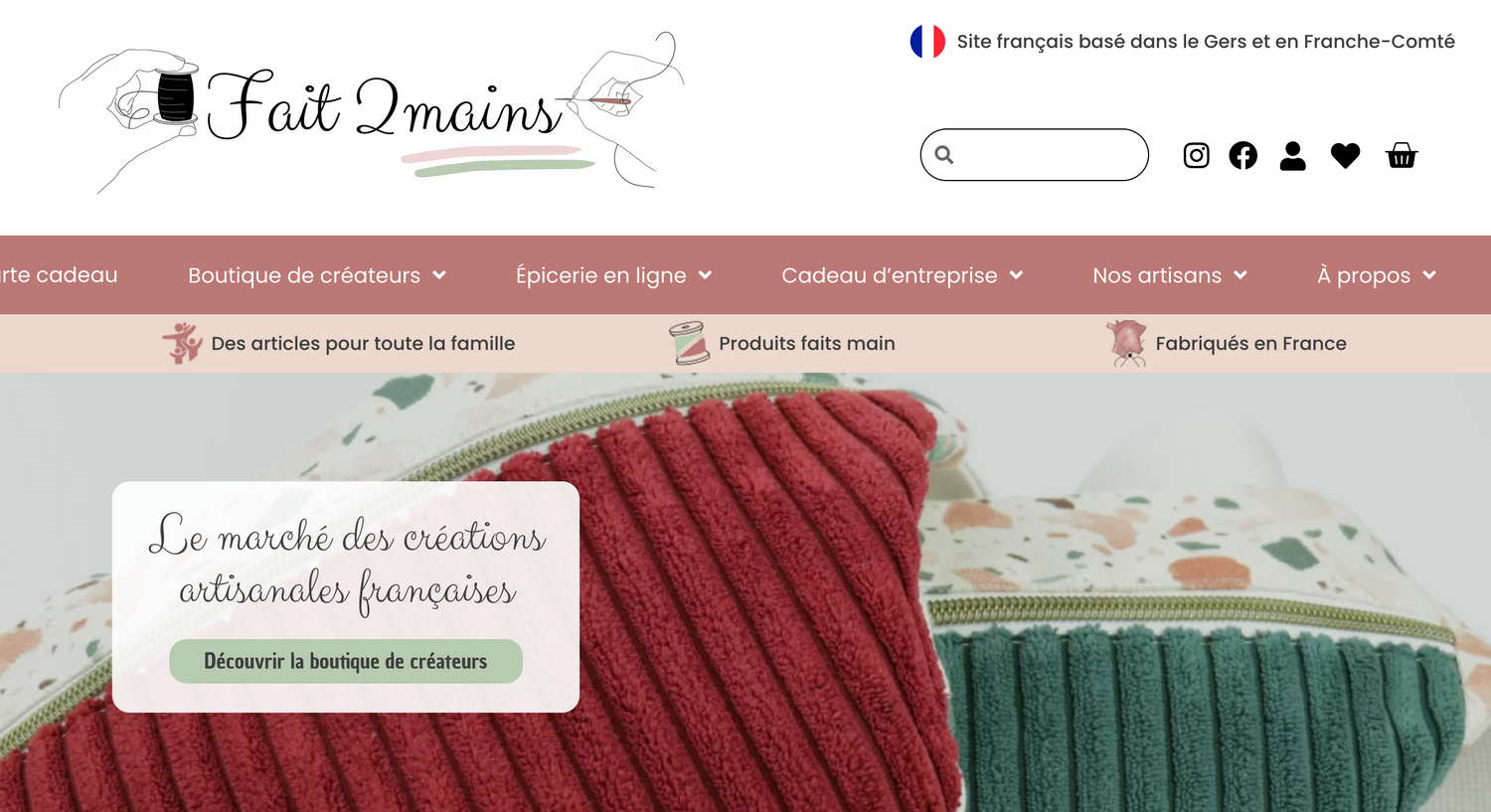Image resolution: width=1491 pixels, height=812 pixels.
Task: Open the Instagram profile icon
Action: [1196, 155]
